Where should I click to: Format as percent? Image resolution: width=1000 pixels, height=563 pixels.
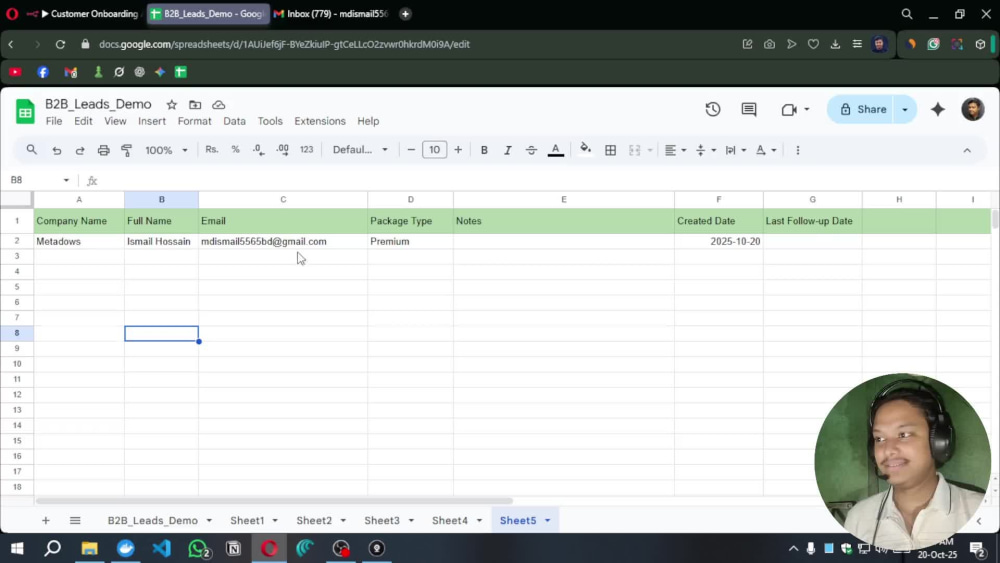click(235, 150)
